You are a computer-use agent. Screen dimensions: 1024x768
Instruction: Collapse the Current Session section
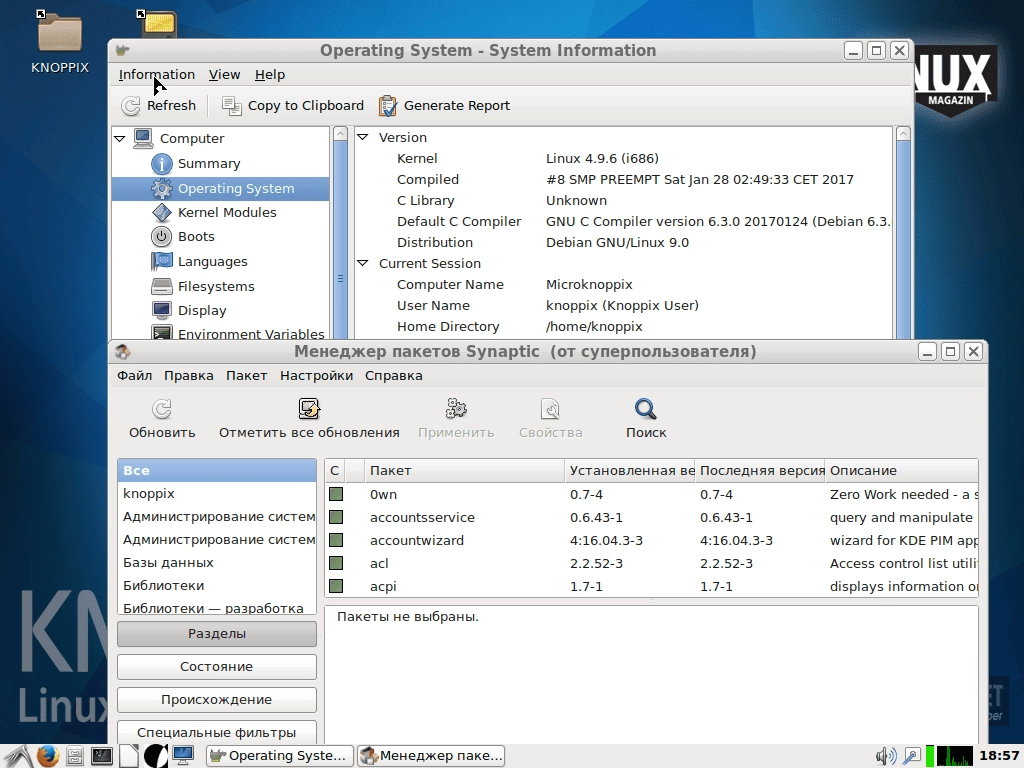coord(362,263)
